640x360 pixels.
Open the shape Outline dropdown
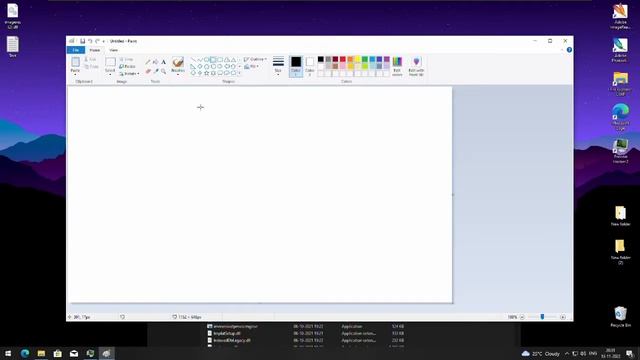pos(255,60)
